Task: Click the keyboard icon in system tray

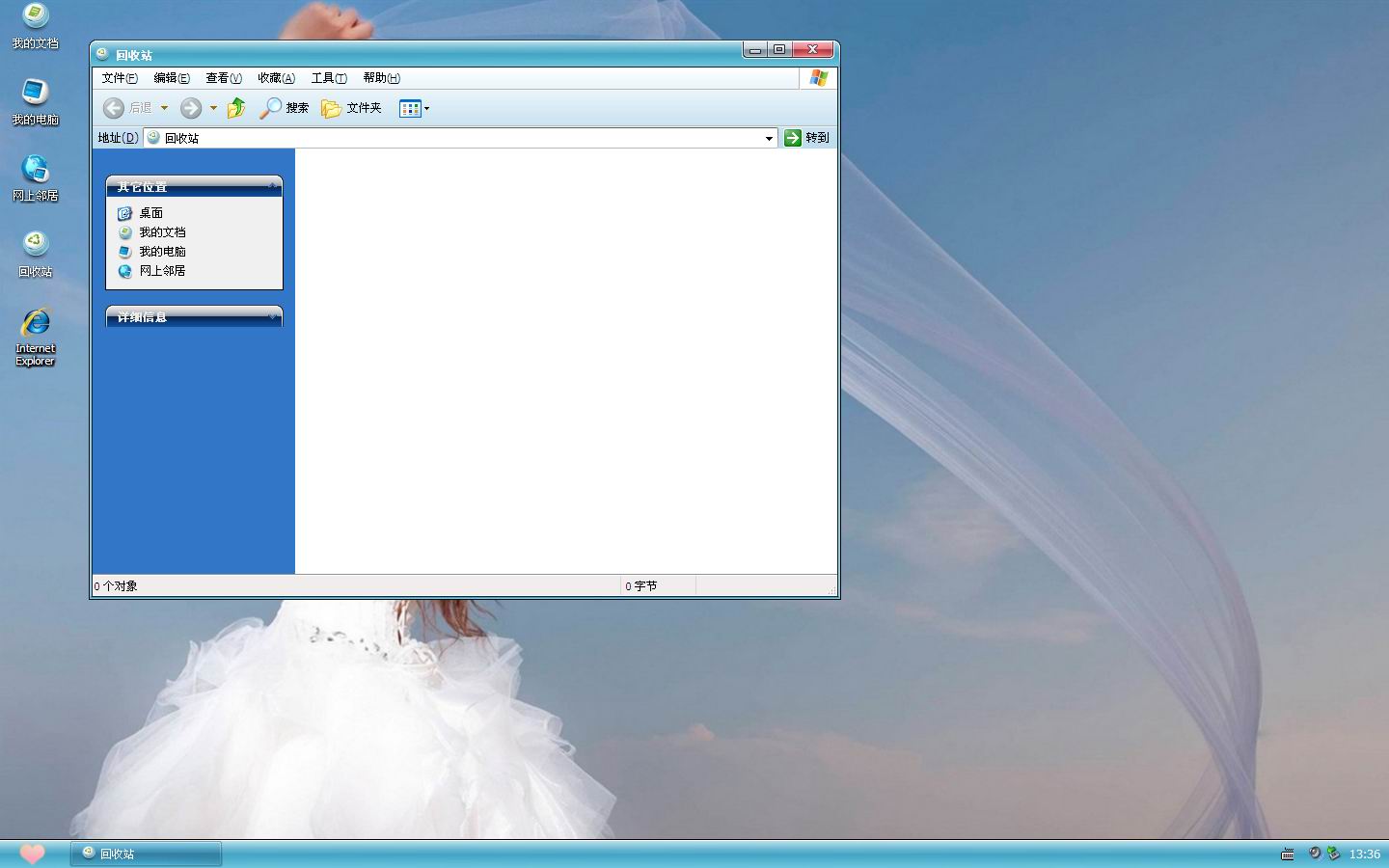Action: point(1288,854)
